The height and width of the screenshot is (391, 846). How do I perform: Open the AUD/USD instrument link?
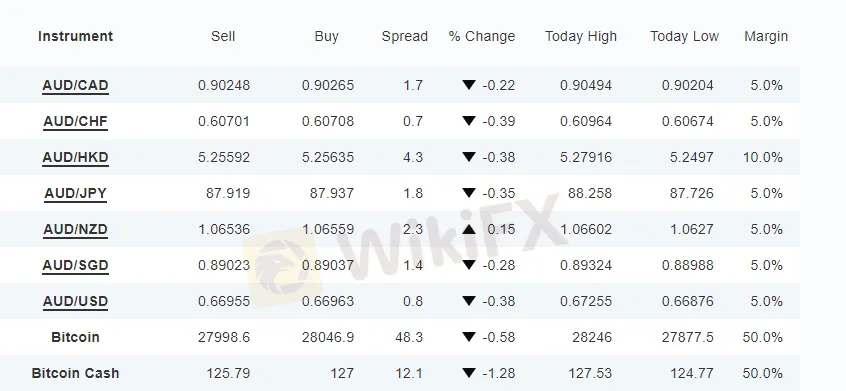76,301
